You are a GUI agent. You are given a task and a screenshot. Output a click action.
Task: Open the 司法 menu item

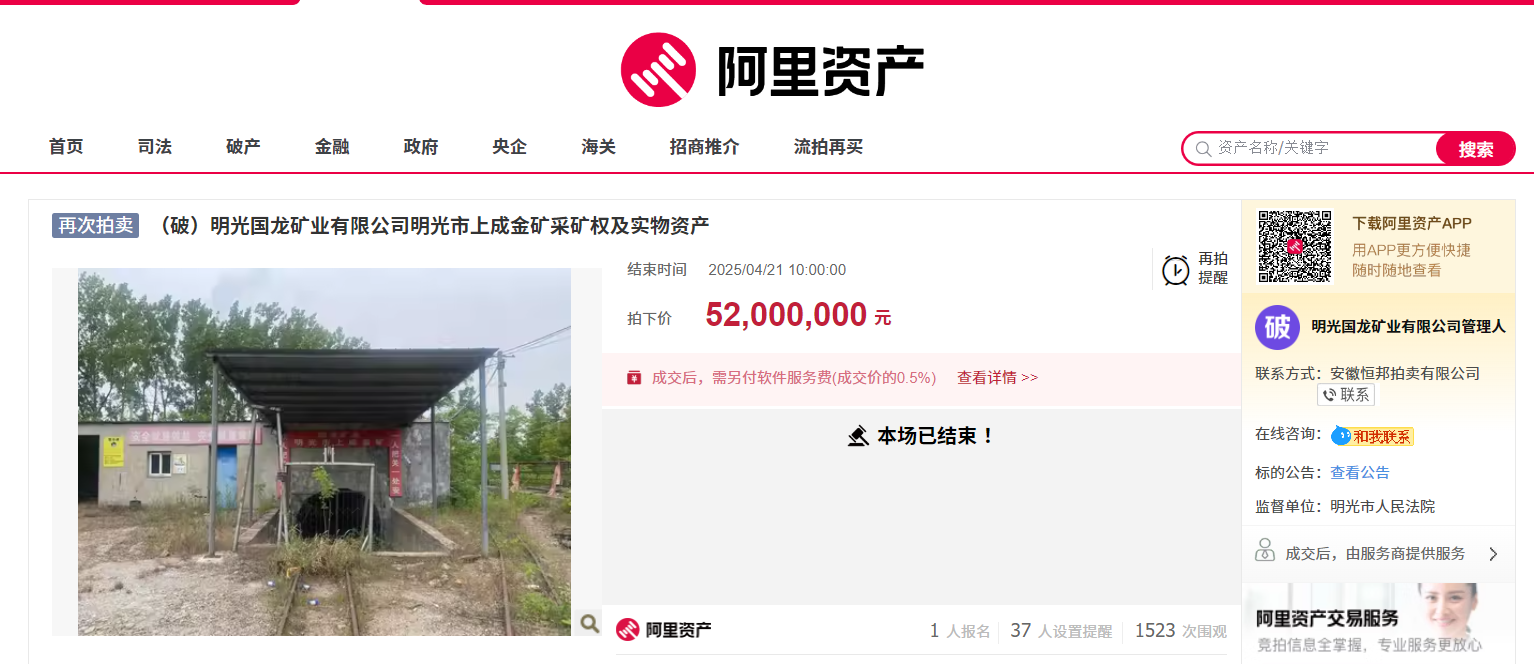tap(155, 147)
